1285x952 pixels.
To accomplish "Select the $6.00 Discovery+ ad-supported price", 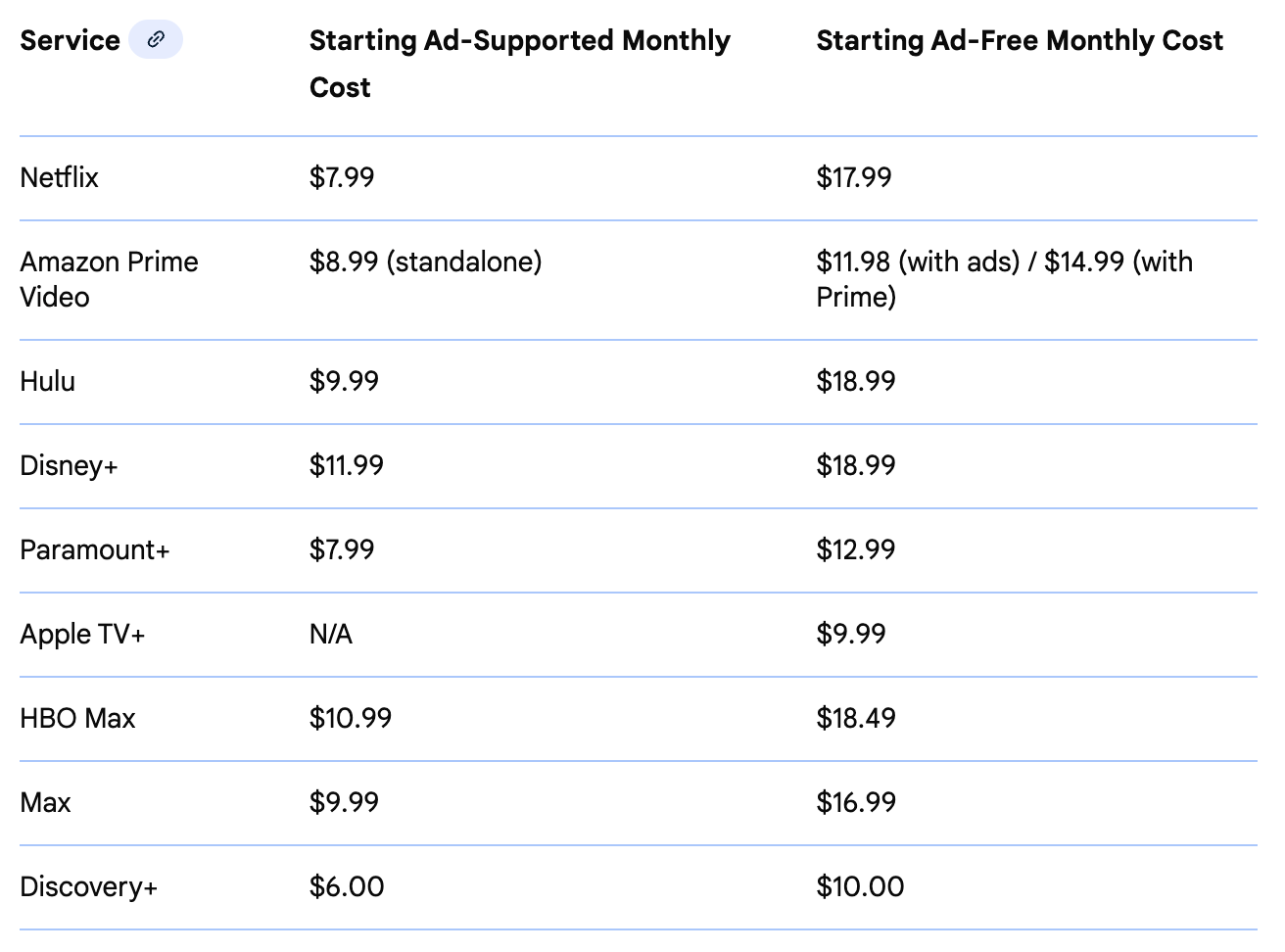I will click(x=347, y=886).
